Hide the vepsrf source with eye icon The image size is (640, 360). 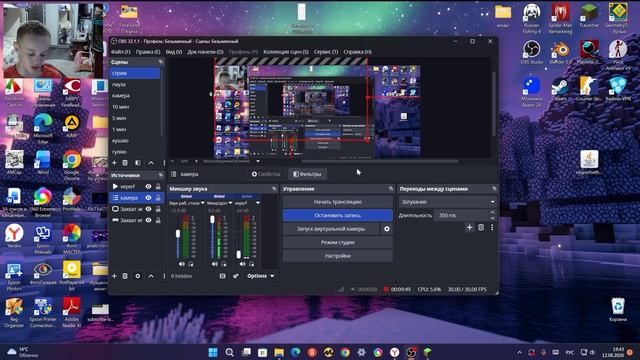[148, 187]
